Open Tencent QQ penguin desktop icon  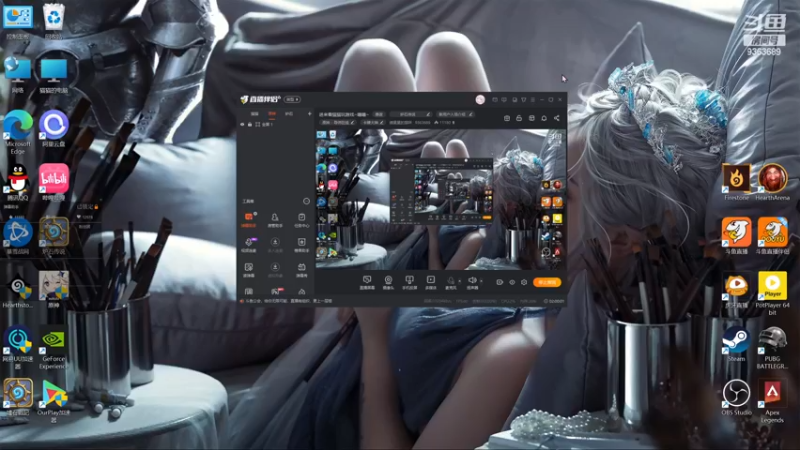click(18, 182)
